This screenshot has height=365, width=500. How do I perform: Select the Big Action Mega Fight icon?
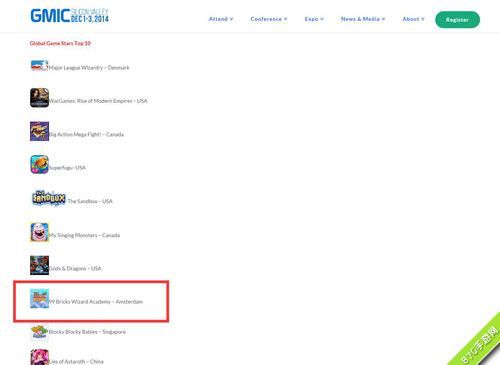(39, 131)
